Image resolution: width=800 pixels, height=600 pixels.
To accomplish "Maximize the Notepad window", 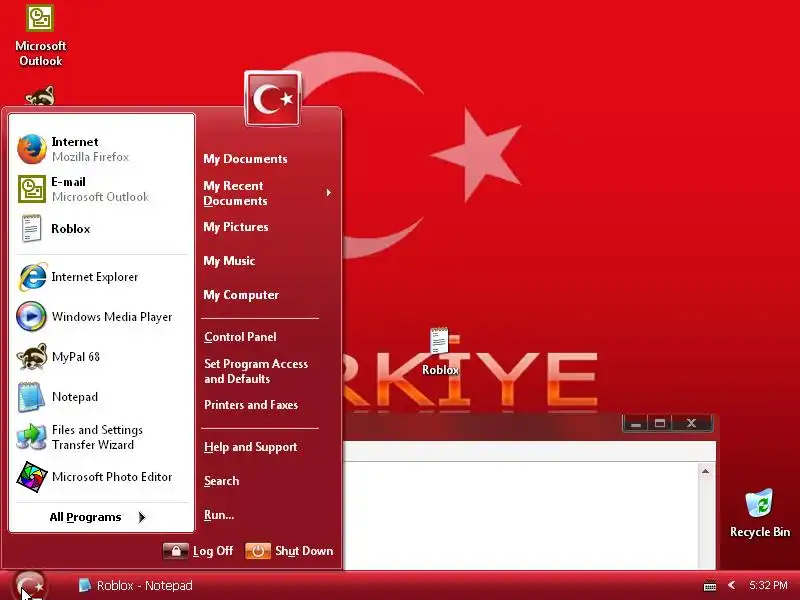I will pyautogui.click(x=660, y=423).
